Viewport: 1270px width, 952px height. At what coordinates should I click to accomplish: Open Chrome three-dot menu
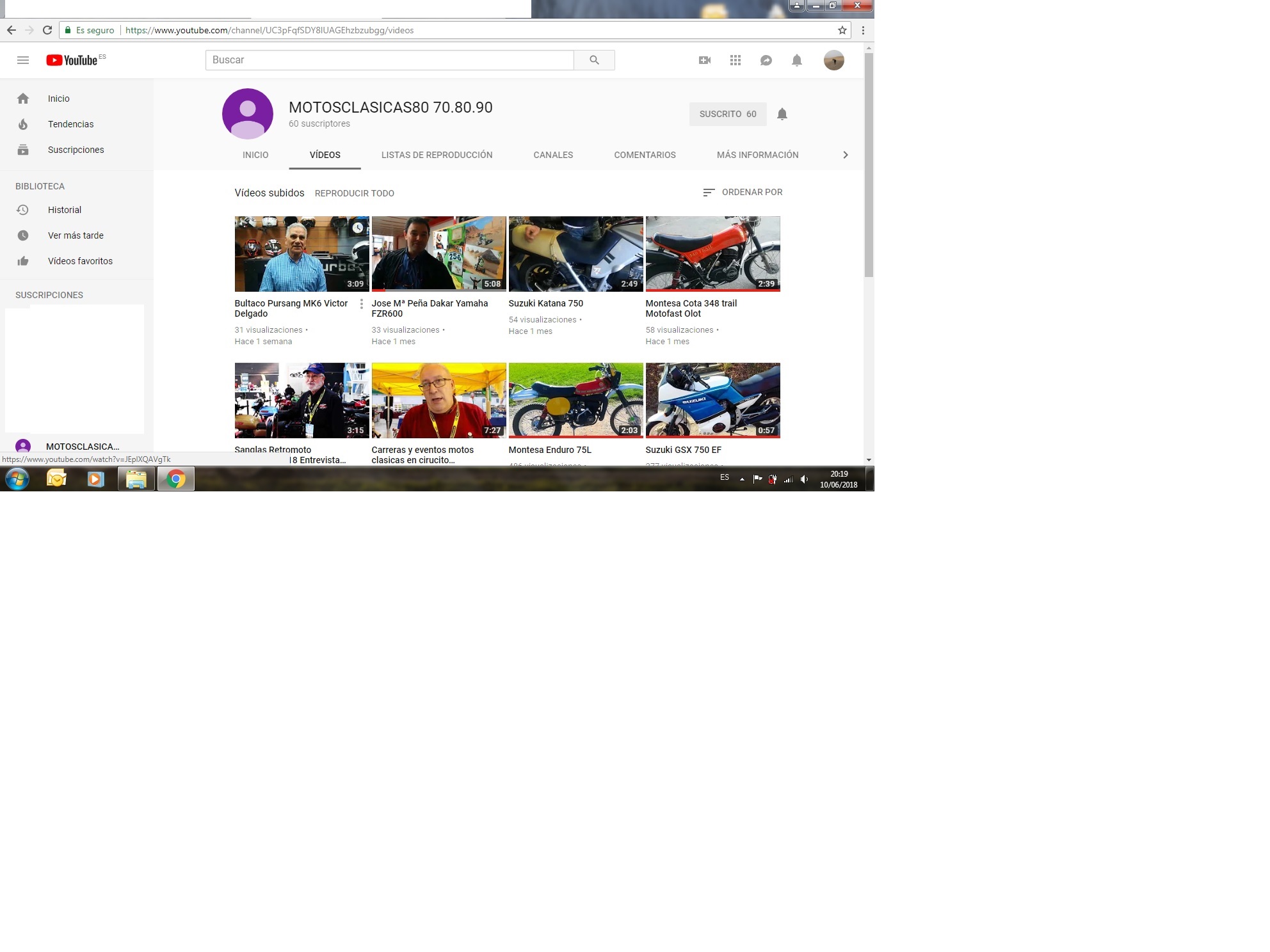863,30
